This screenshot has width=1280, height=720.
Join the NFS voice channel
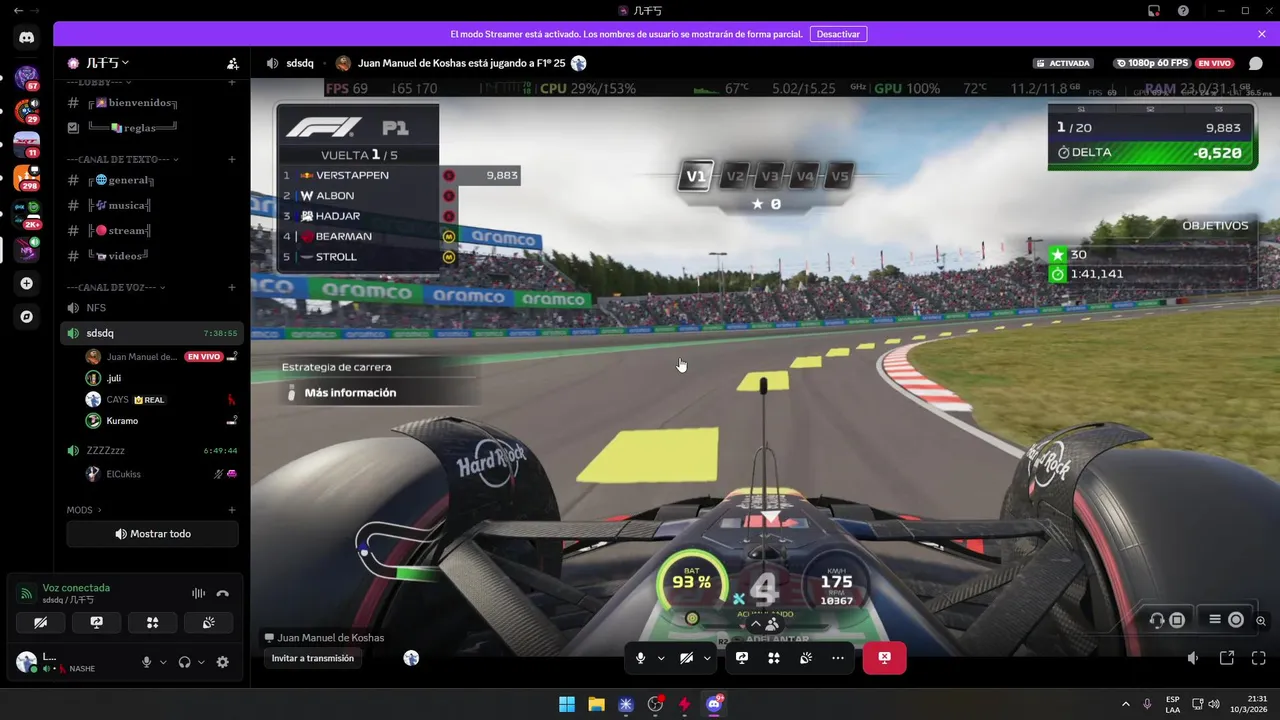[x=152, y=308]
